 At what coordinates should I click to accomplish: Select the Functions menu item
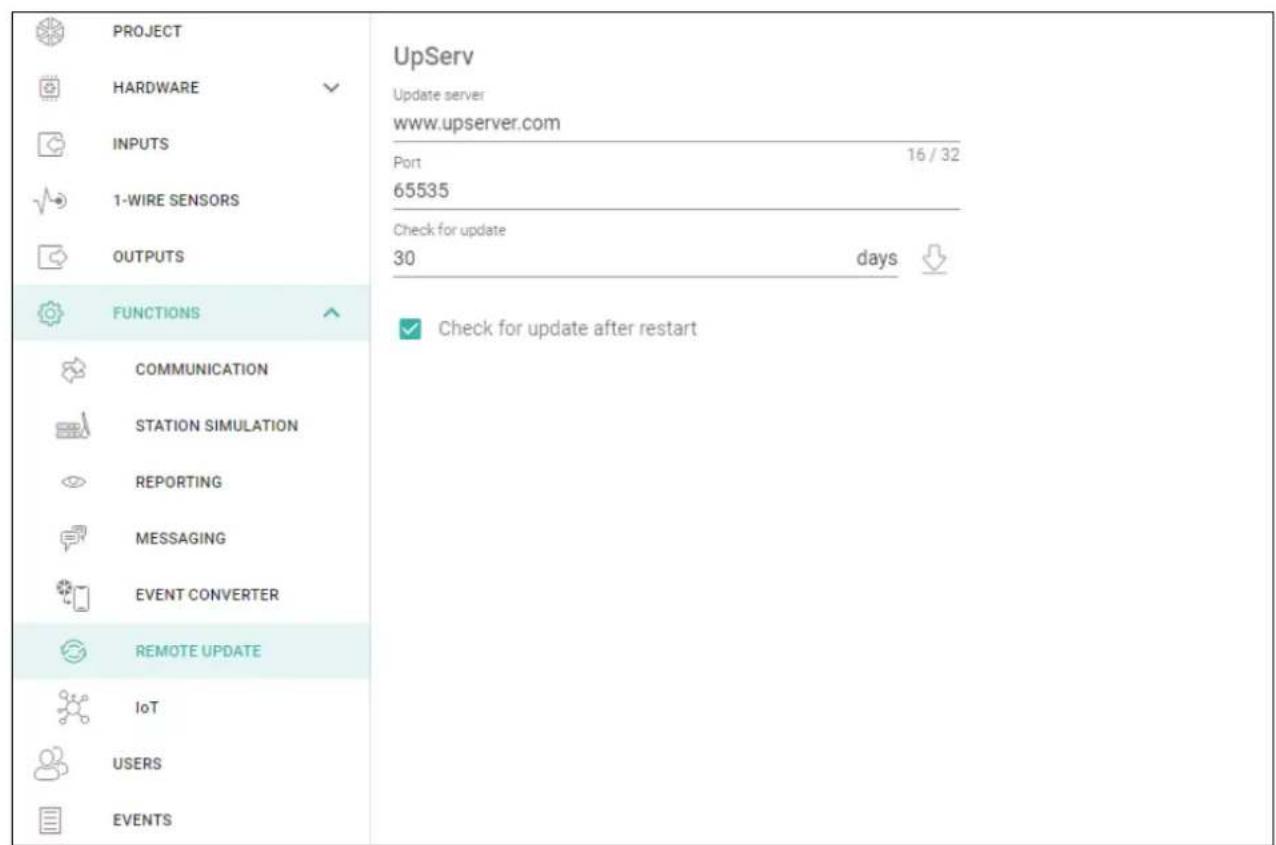(158, 313)
